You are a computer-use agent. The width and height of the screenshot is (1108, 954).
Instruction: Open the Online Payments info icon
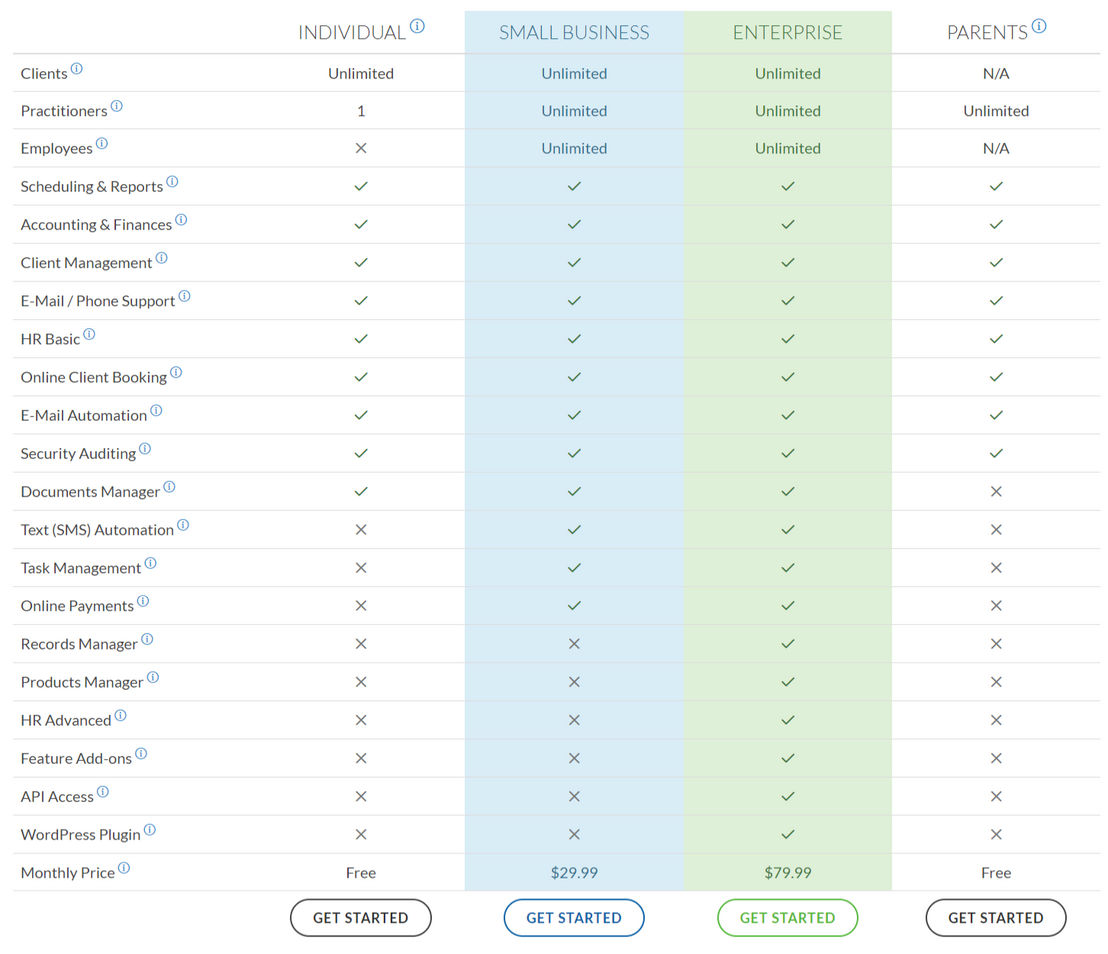point(143,601)
